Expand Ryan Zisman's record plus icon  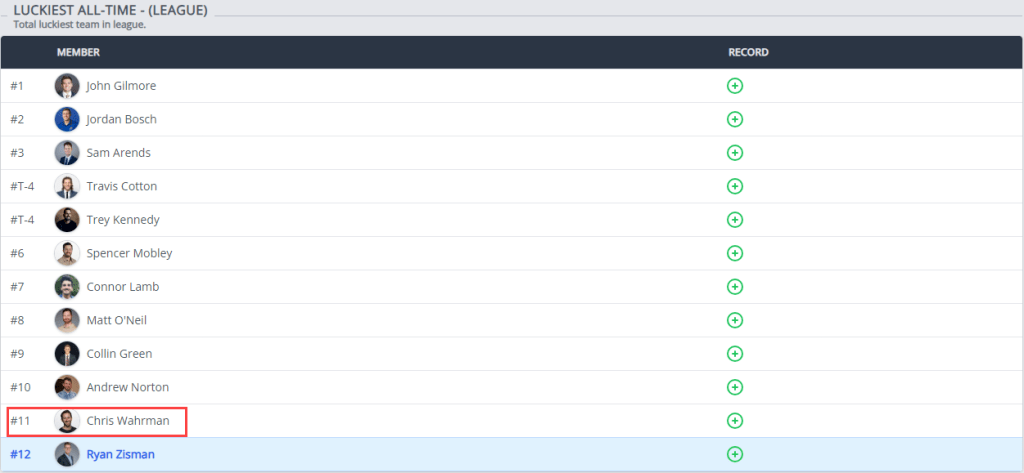point(735,454)
